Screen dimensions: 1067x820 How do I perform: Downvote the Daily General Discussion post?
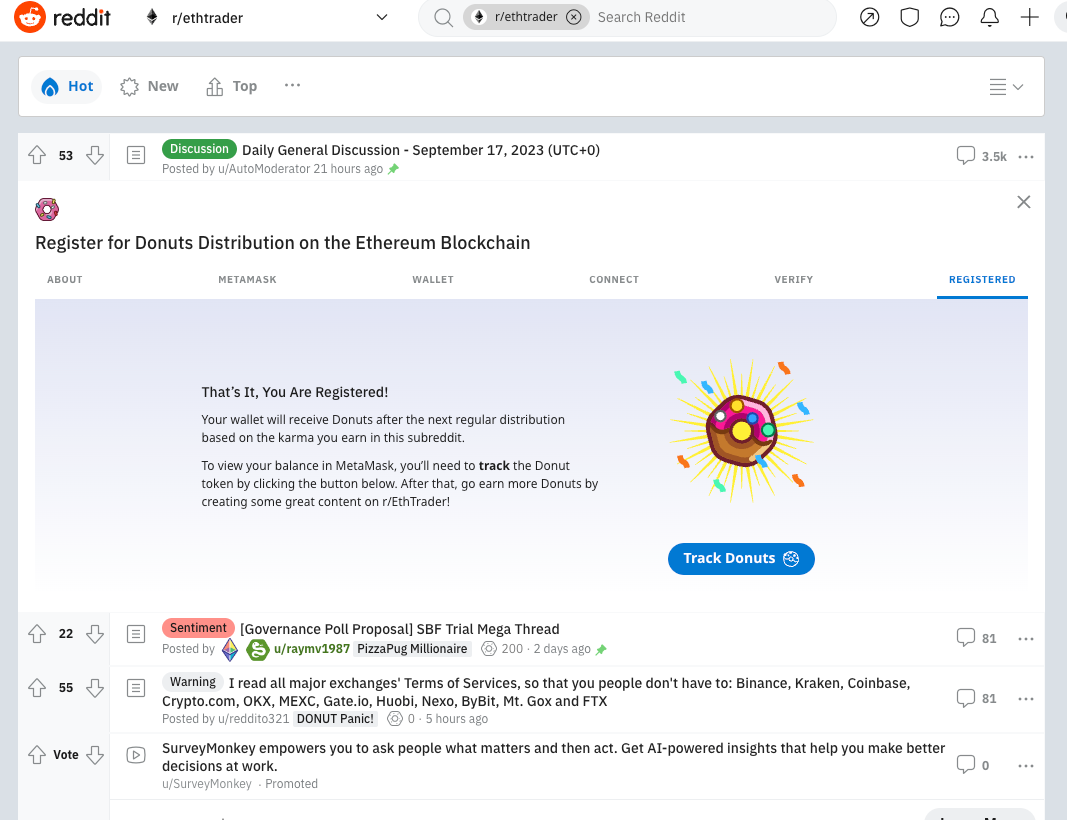(95, 155)
